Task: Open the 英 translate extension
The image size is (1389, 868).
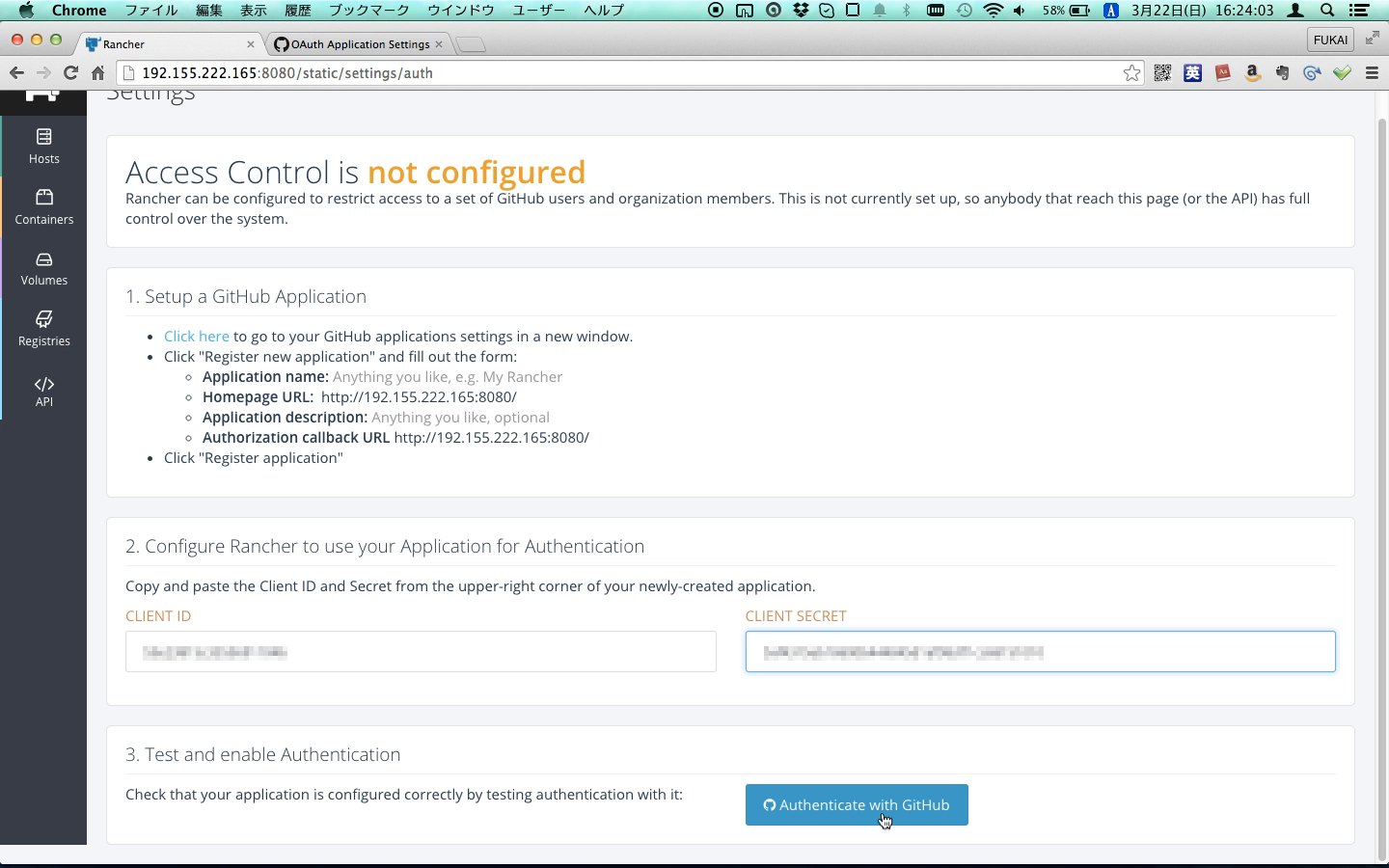Action: 1192,73
